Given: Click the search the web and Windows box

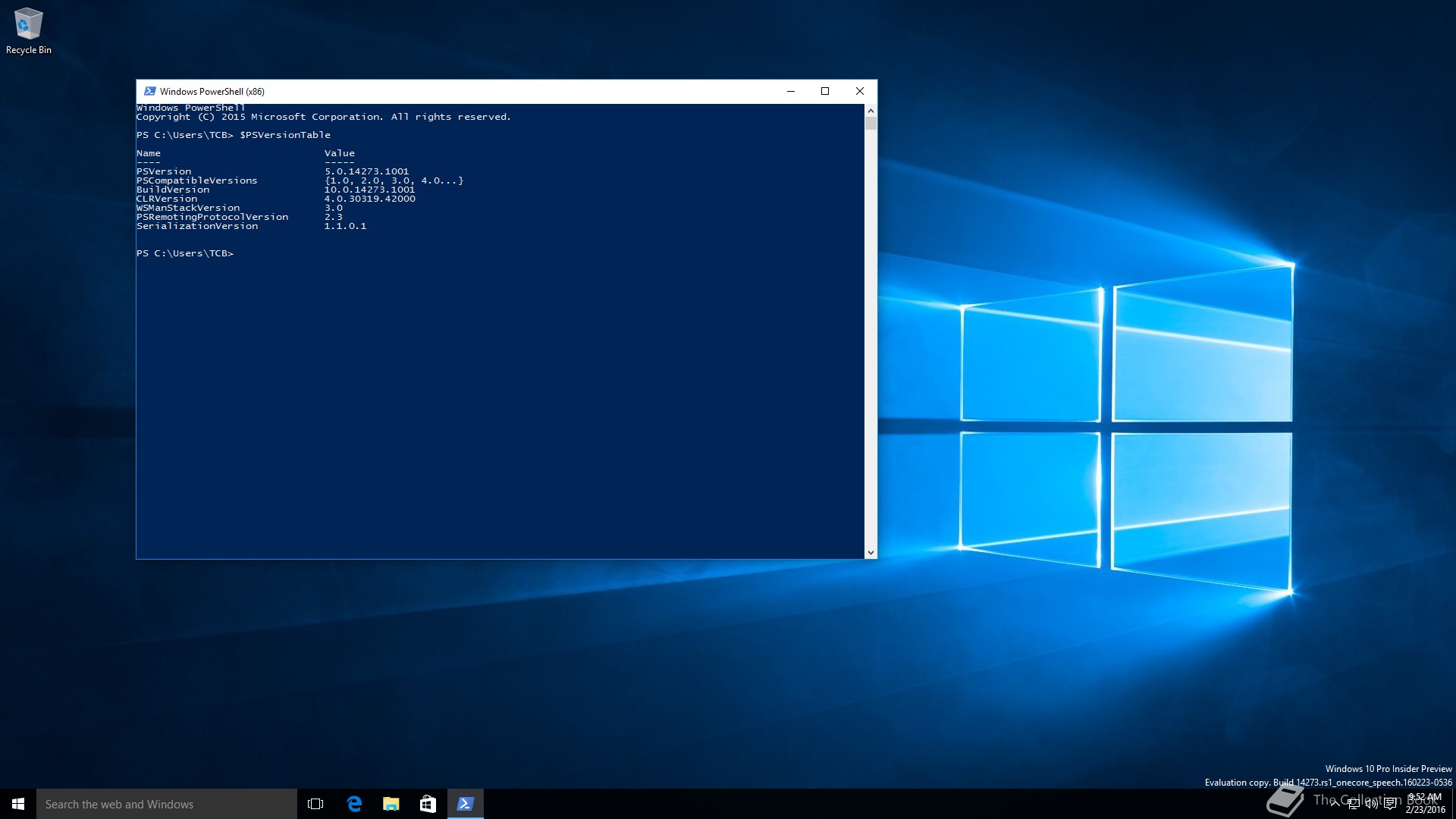Looking at the screenshot, I should tap(167, 804).
